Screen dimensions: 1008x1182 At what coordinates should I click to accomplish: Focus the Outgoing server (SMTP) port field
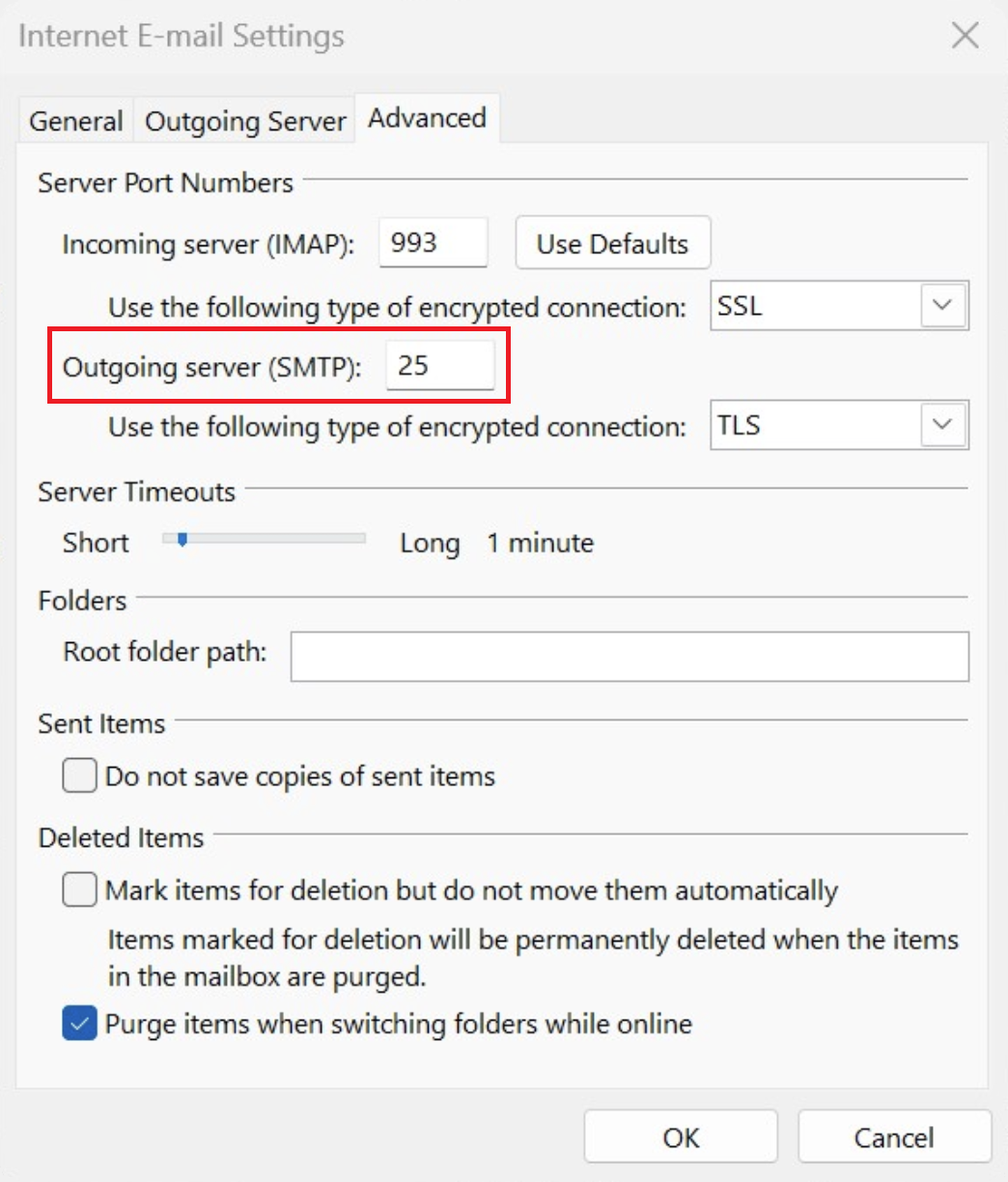pos(439,366)
